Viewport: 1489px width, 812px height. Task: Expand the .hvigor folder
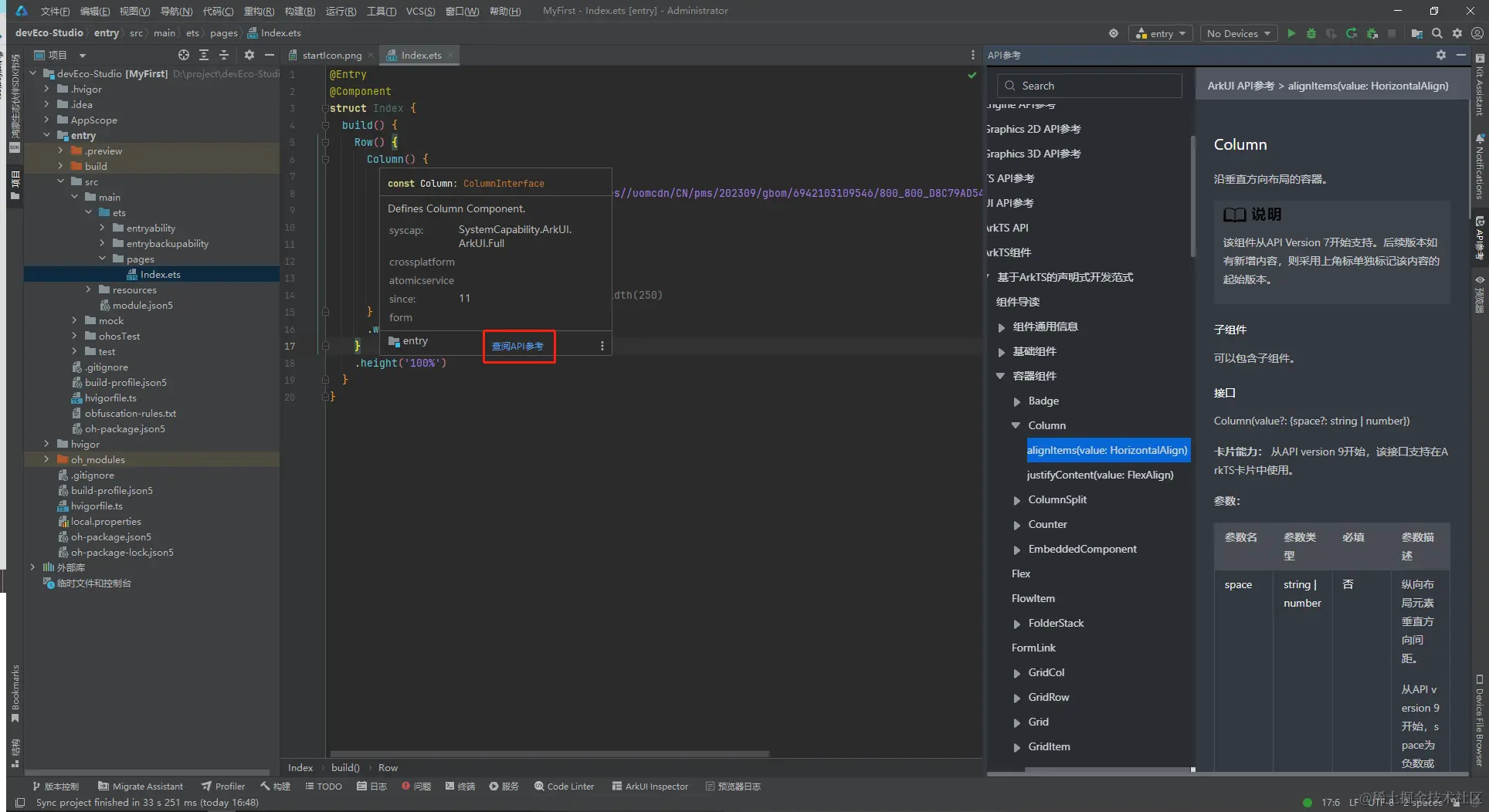pyautogui.click(x=47, y=89)
